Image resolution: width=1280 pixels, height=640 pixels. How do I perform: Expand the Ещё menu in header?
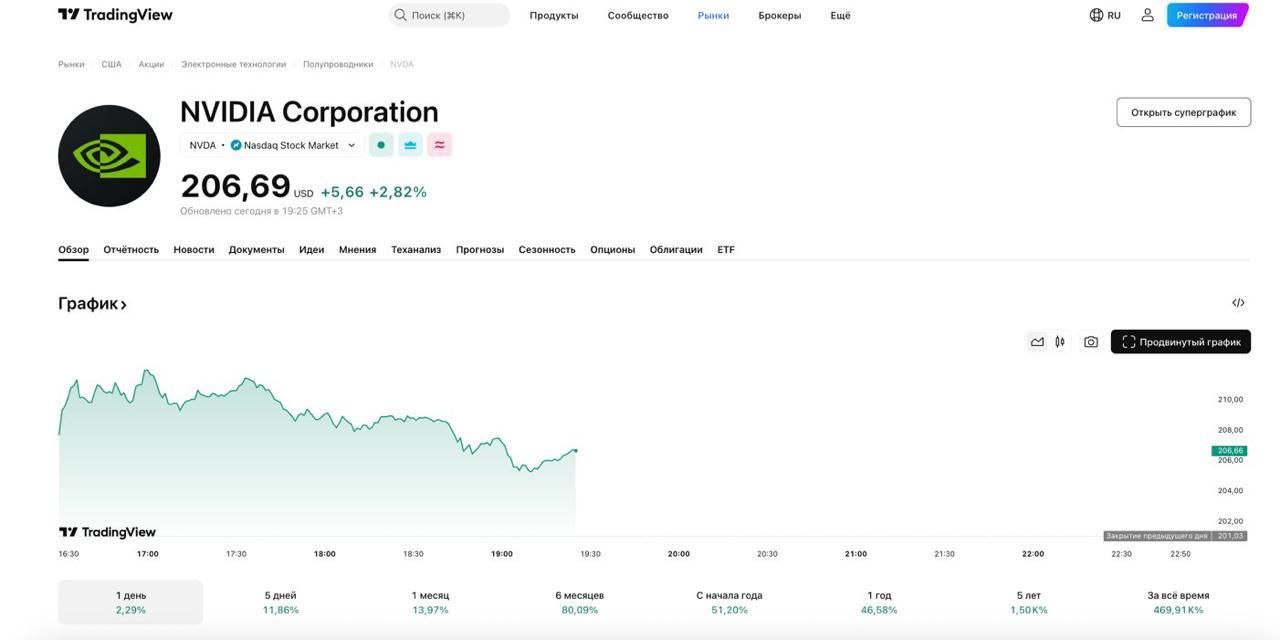tap(840, 15)
